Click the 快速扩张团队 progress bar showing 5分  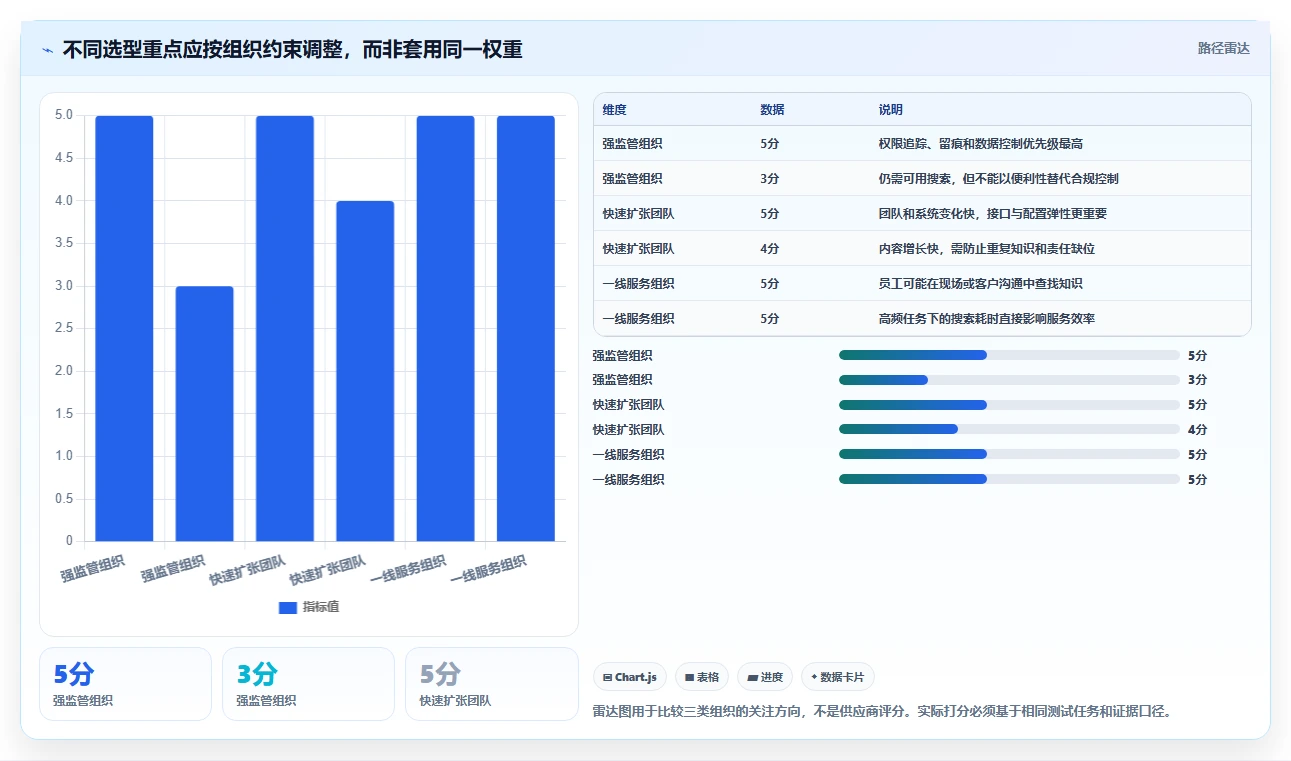click(1009, 405)
